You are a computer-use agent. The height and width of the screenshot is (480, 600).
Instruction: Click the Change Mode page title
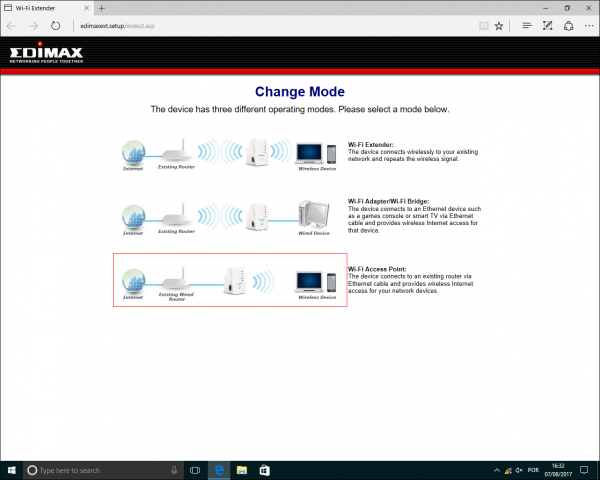[x=300, y=91]
